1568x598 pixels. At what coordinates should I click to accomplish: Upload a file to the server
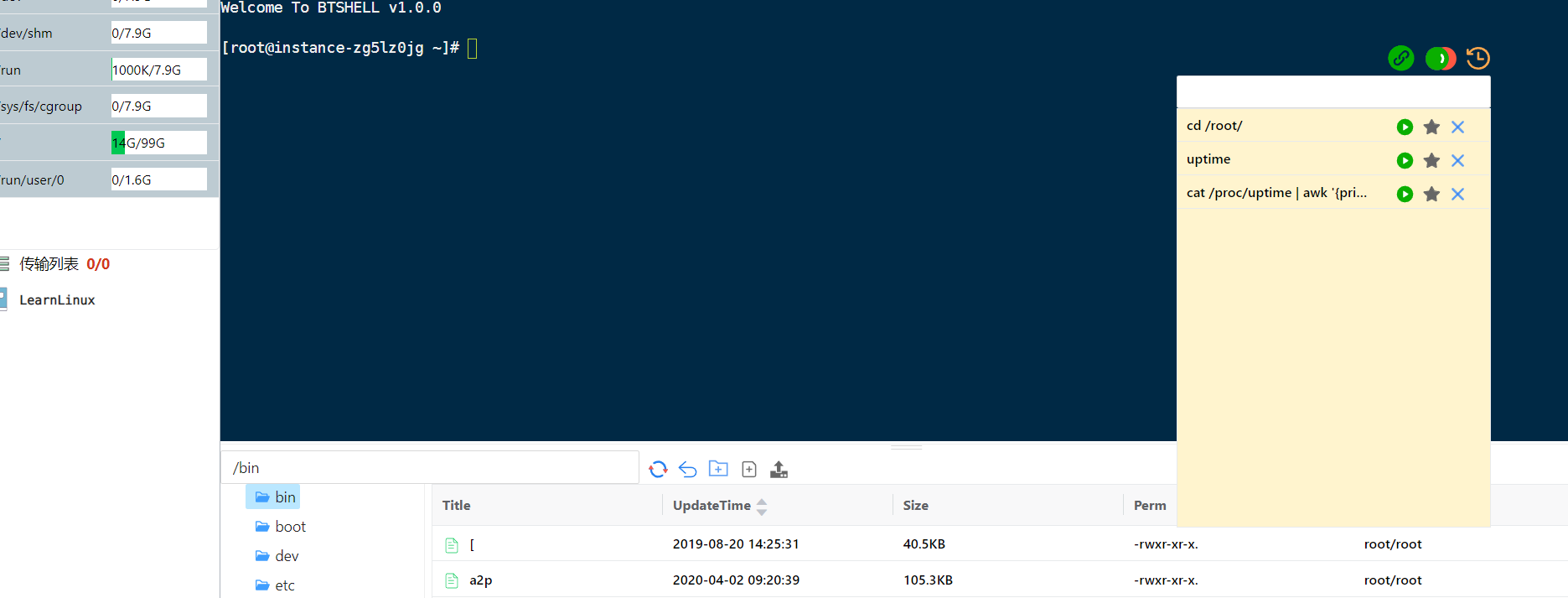(x=779, y=469)
